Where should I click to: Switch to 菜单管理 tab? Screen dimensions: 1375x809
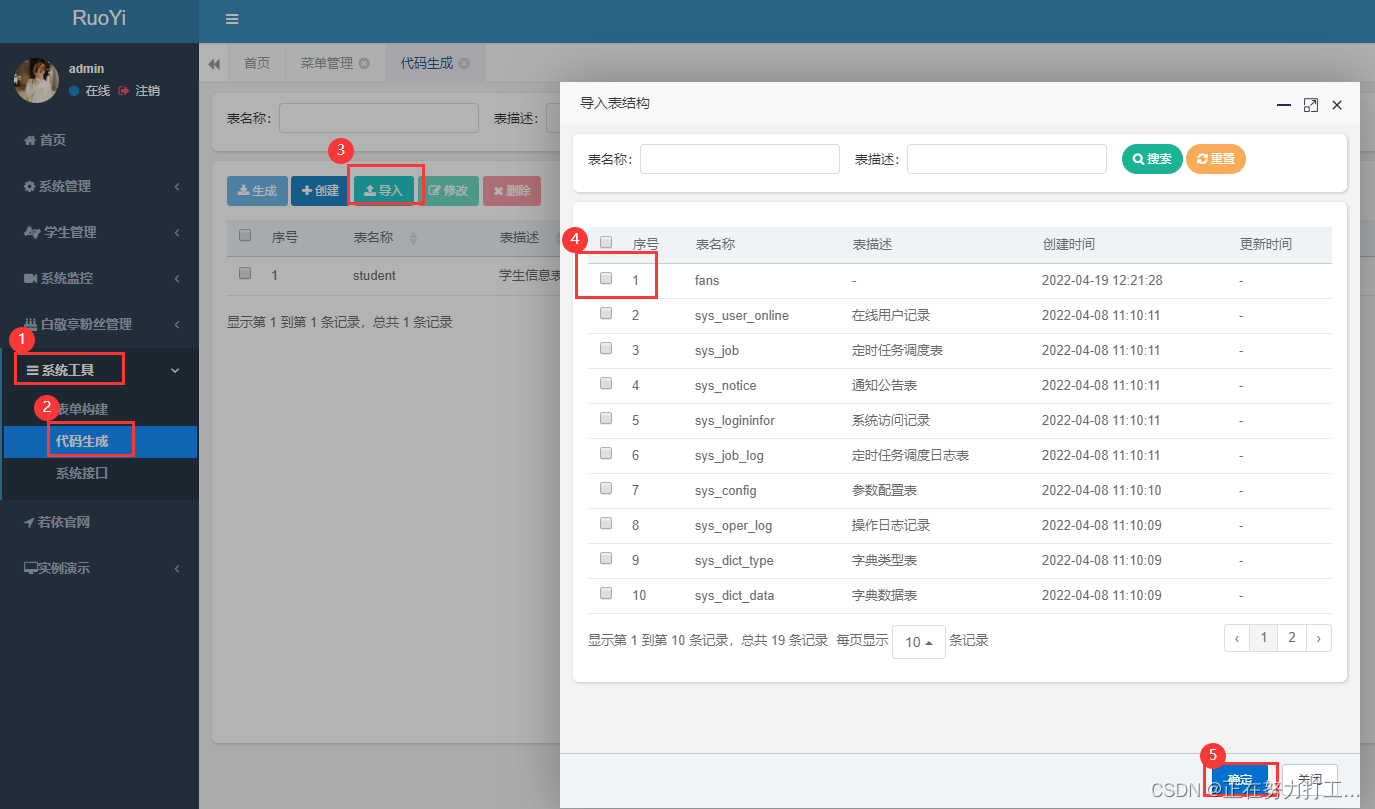(x=327, y=63)
